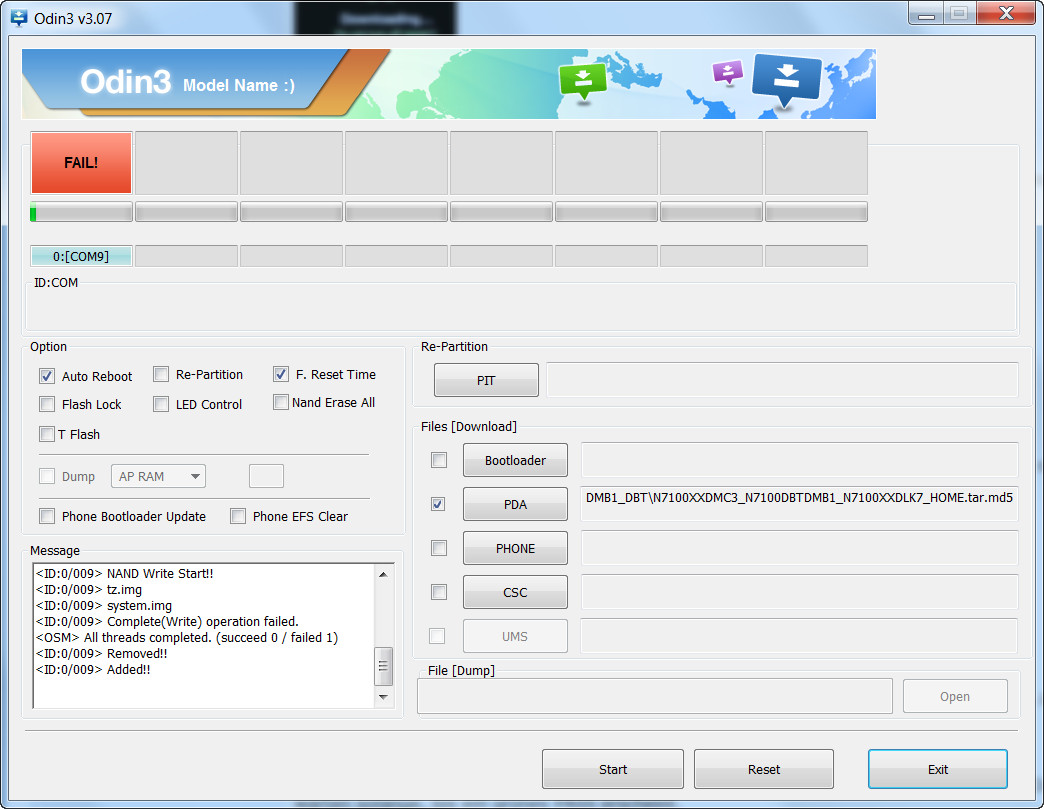Click the 'Added!!' log line

pos(93,669)
